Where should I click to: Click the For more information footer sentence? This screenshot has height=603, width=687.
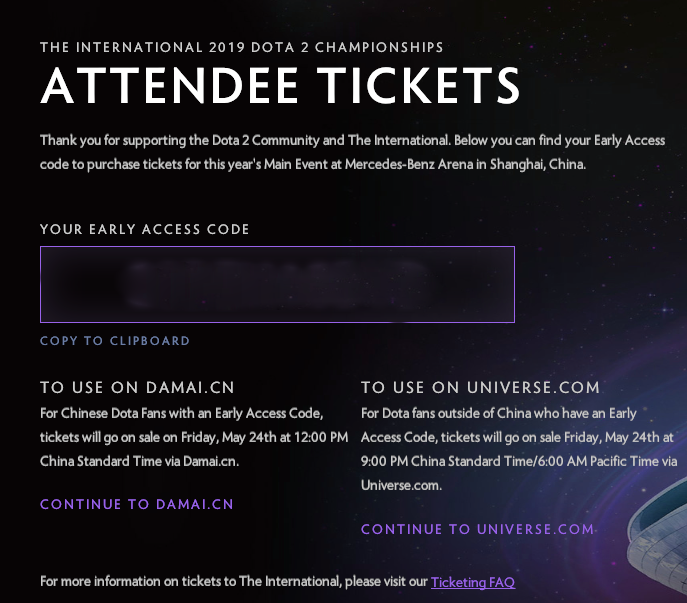click(x=277, y=582)
